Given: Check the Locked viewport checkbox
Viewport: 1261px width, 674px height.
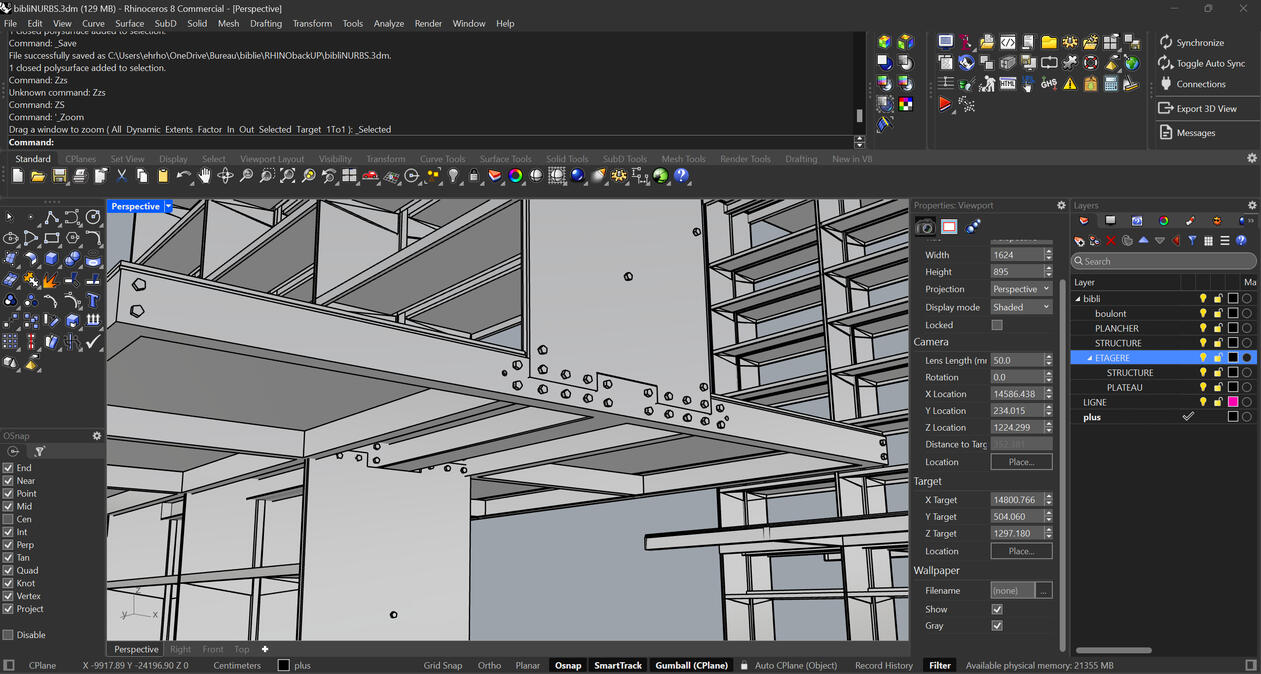Looking at the screenshot, I should point(997,325).
